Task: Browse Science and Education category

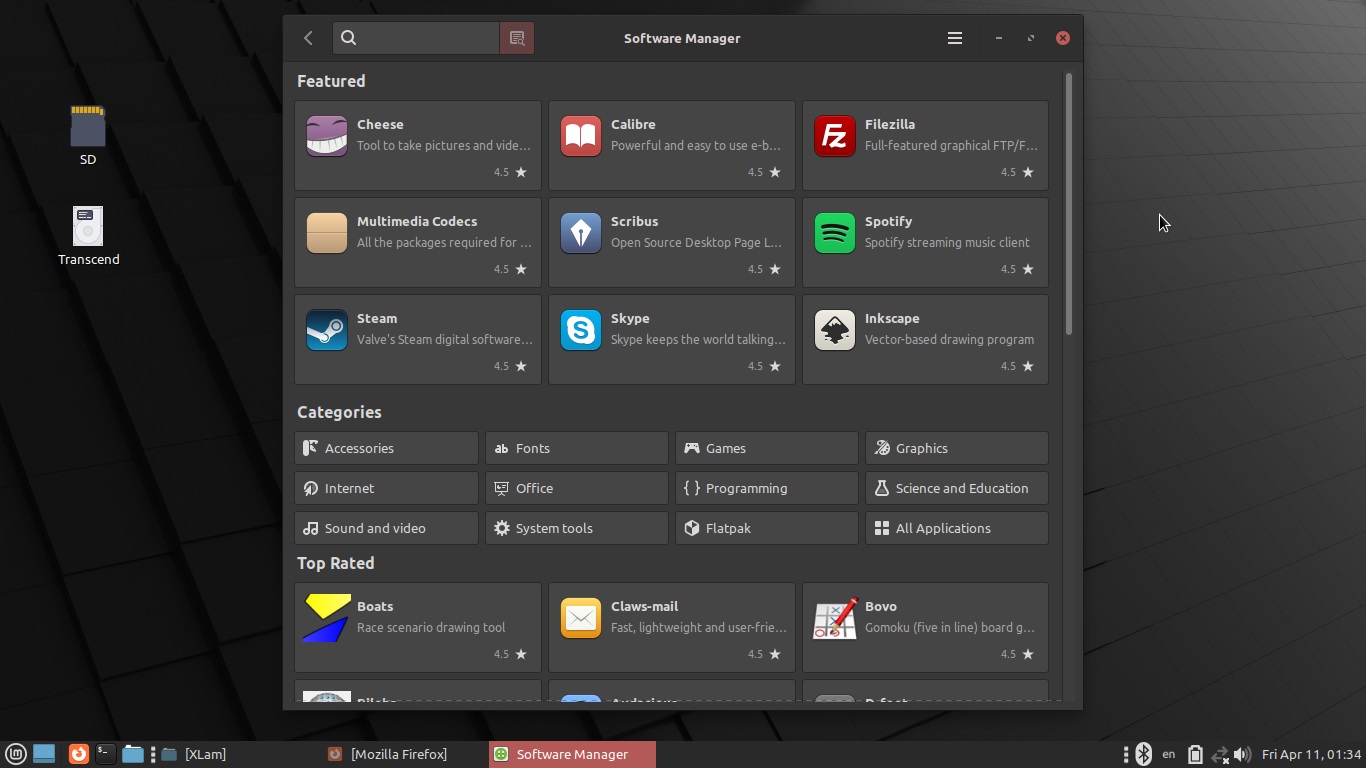Action: (956, 488)
